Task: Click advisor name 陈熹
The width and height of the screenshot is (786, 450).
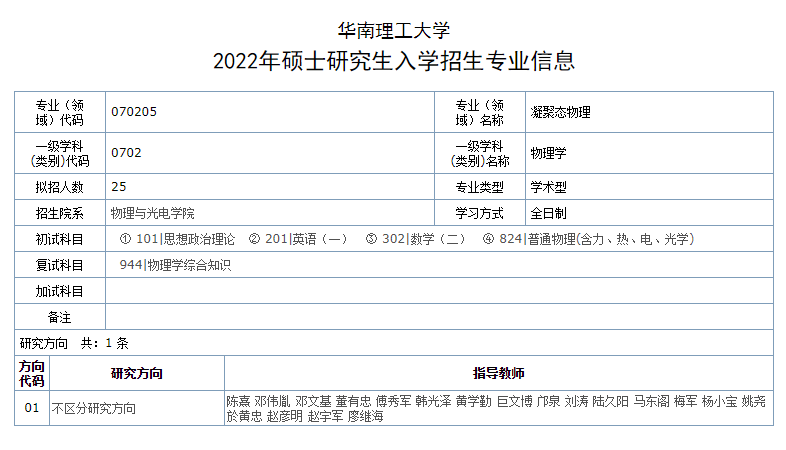Action: pyautogui.click(x=238, y=401)
